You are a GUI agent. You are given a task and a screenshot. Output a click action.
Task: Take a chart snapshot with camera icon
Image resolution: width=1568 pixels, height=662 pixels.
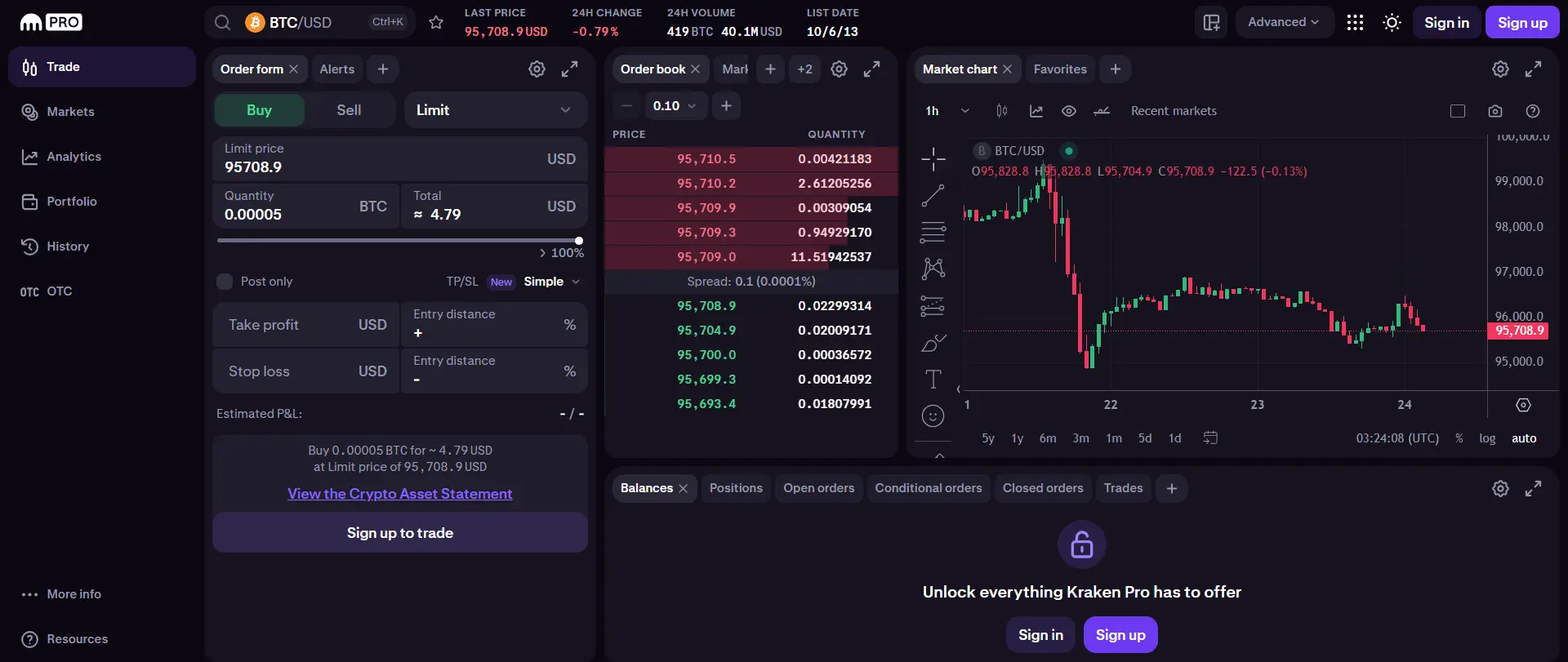point(1495,111)
